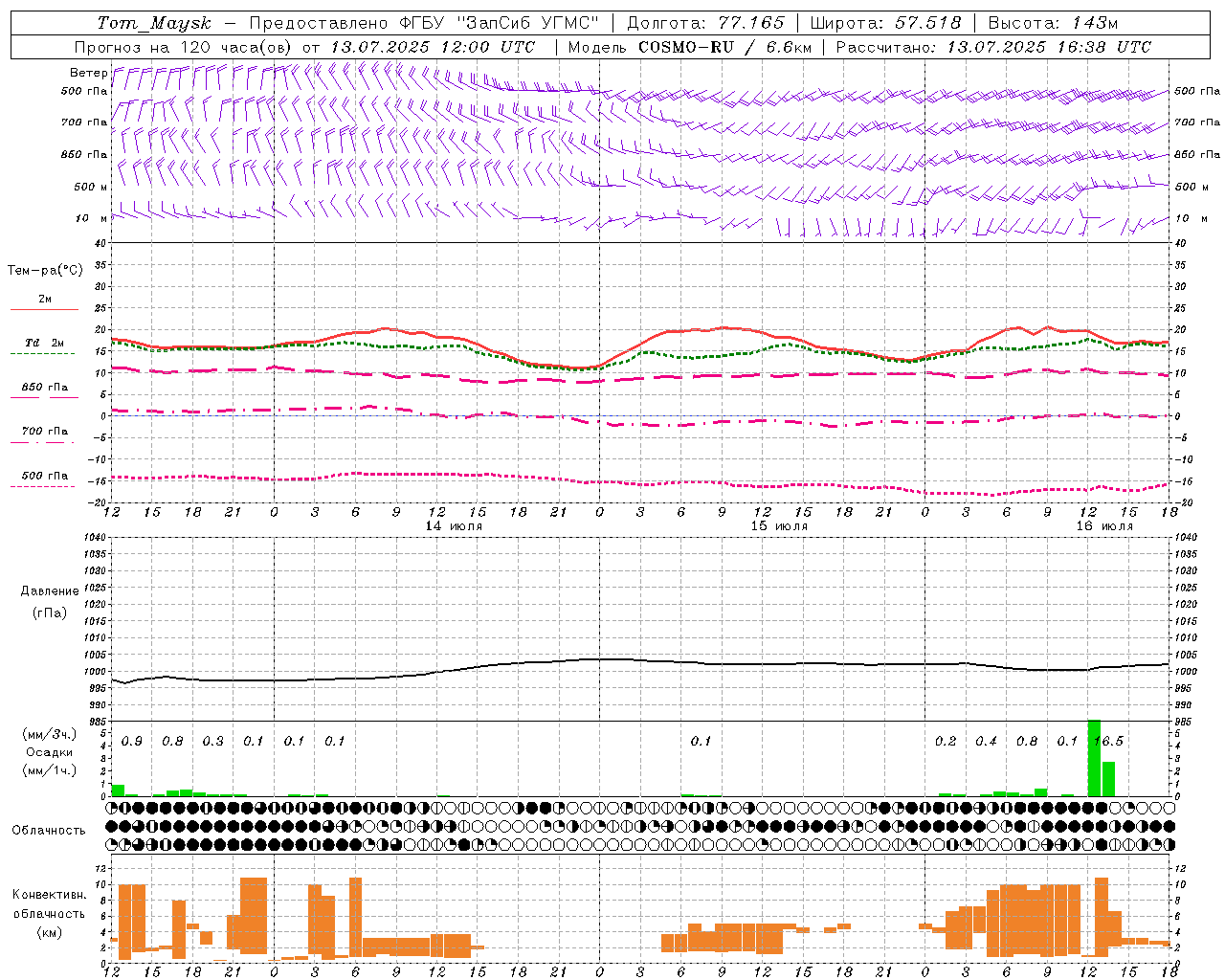This screenshot has height=980, width=1225.
Task: Click the 16 июля date label
Action: (1103, 526)
